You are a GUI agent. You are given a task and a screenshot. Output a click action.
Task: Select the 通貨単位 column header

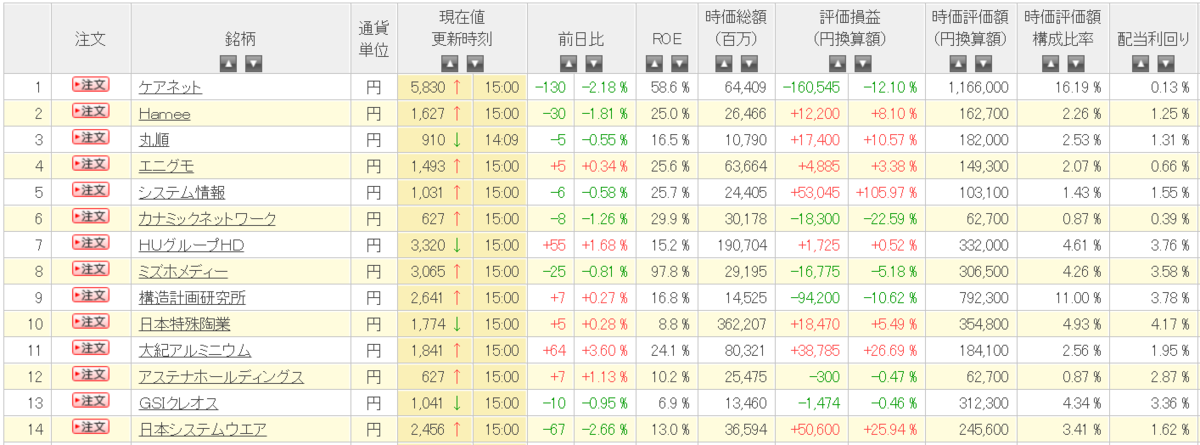(x=373, y=40)
